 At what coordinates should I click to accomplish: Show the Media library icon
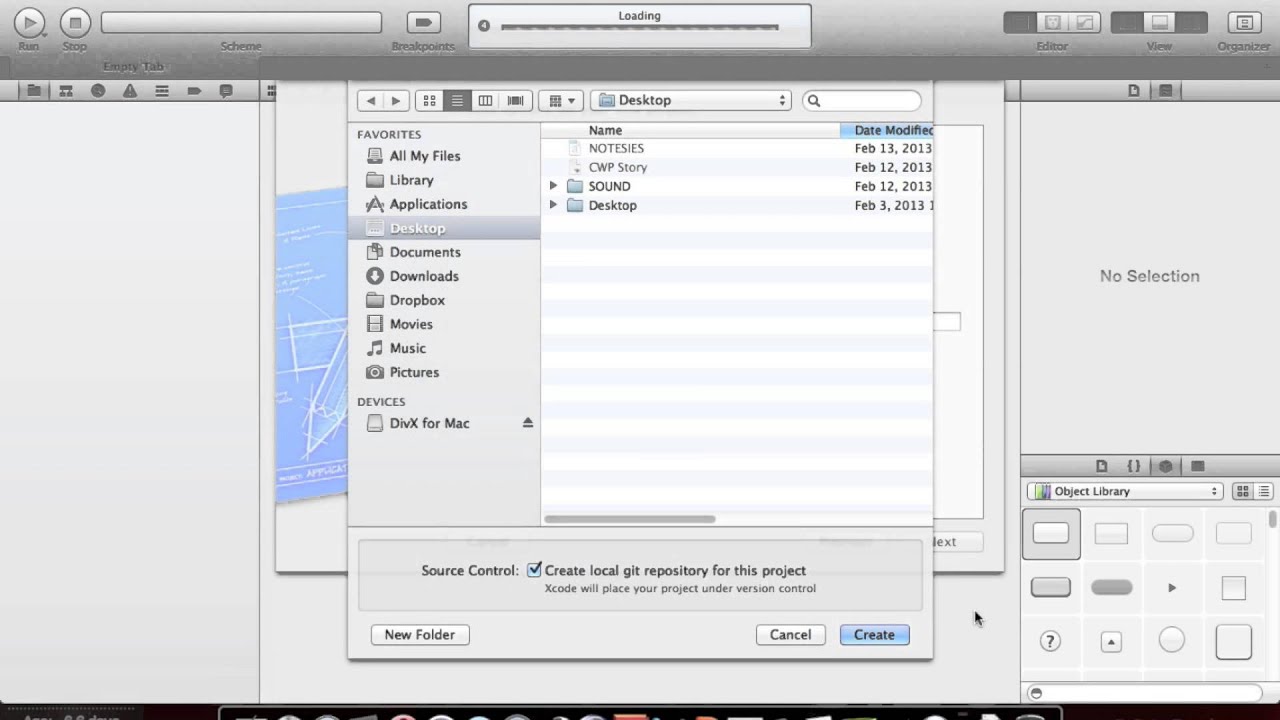pyautogui.click(x=1198, y=466)
